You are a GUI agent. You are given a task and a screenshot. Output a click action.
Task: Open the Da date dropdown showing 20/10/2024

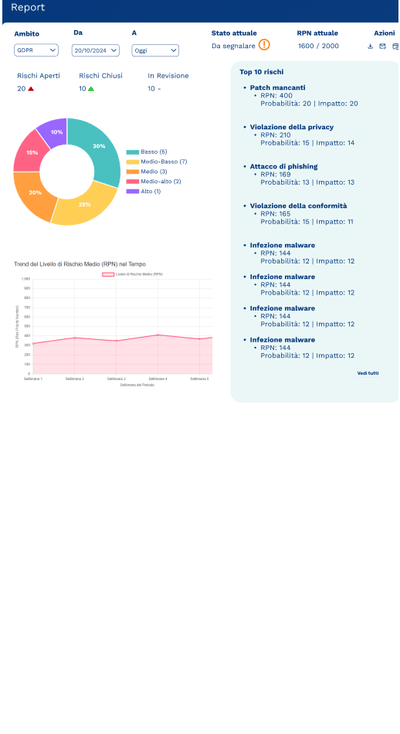(x=96, y=50)
